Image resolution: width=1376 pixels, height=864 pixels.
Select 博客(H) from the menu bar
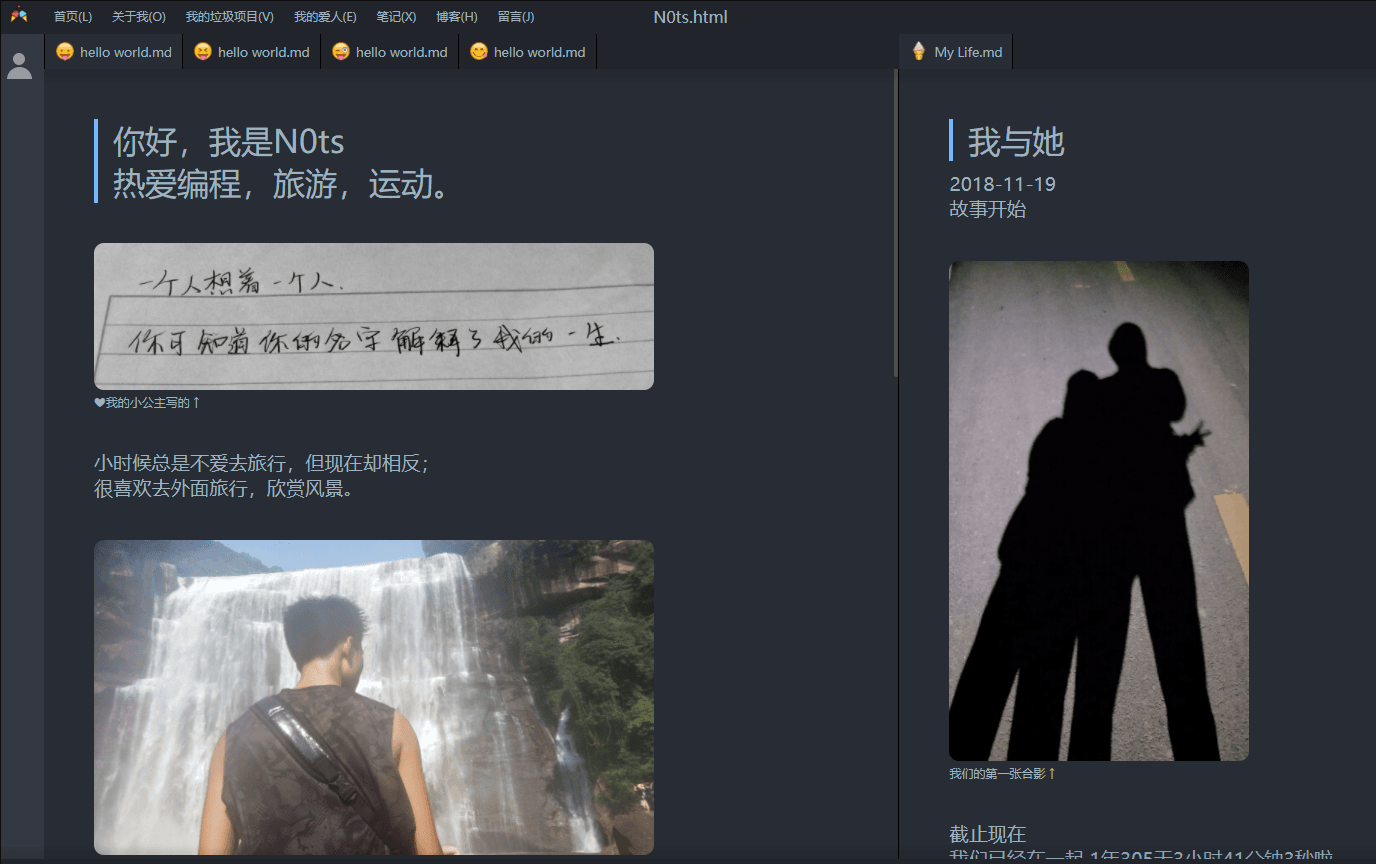[456, 16]
